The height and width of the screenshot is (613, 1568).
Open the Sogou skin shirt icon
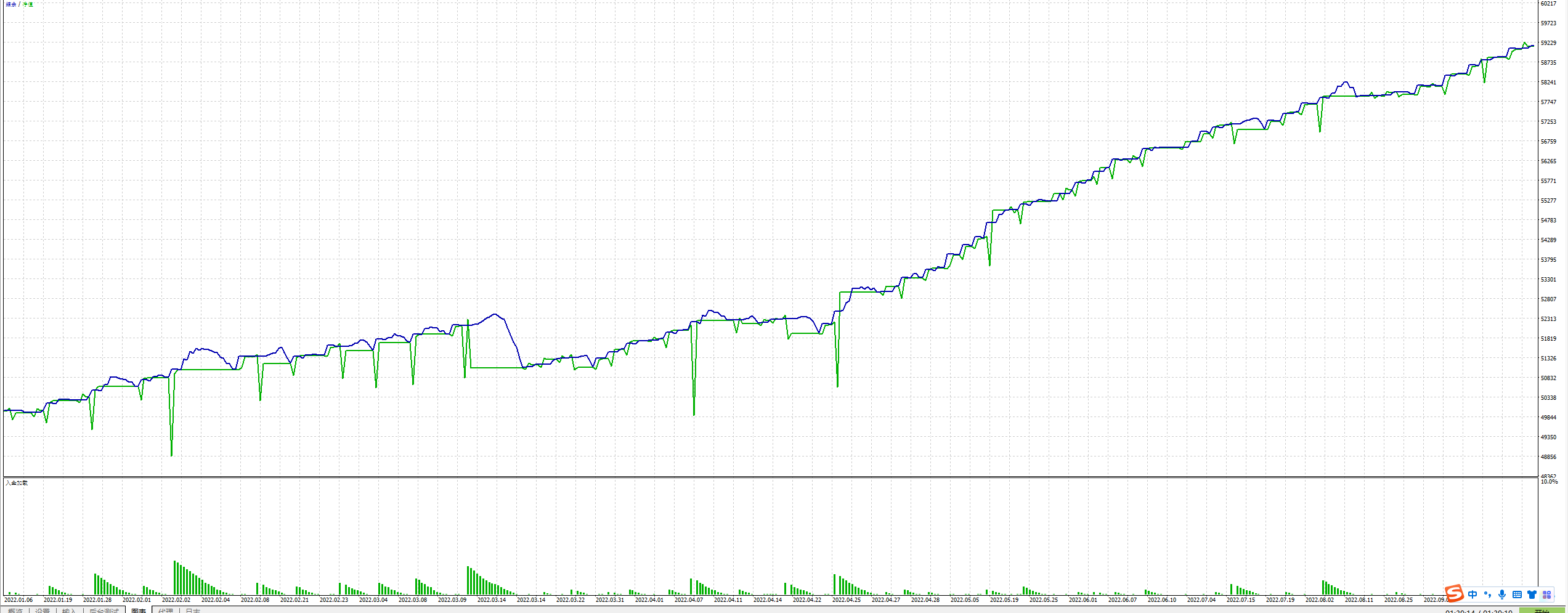1532,595
